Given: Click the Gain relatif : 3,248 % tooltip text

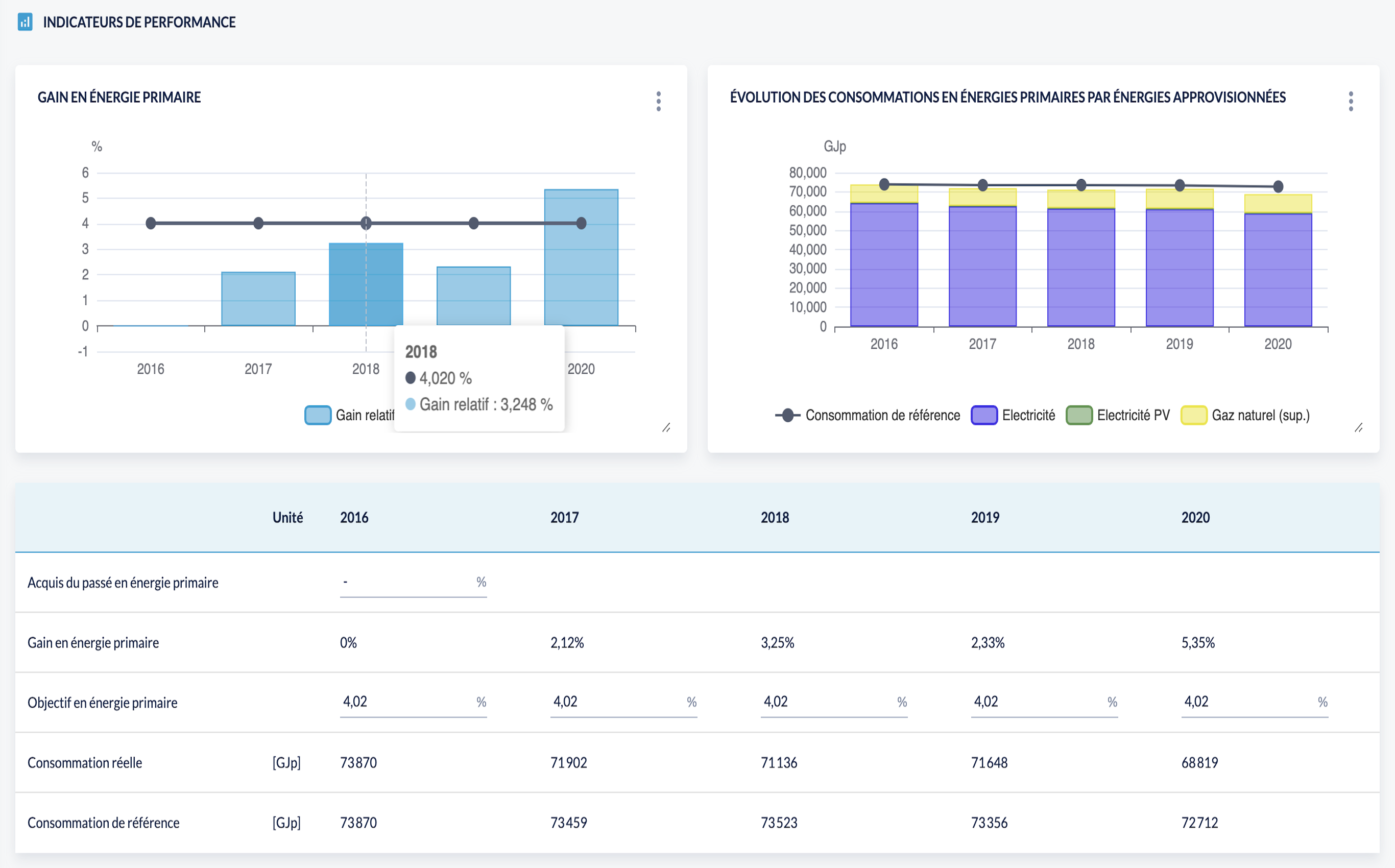Looking at the screenshot, I should (x=486, y=404).
